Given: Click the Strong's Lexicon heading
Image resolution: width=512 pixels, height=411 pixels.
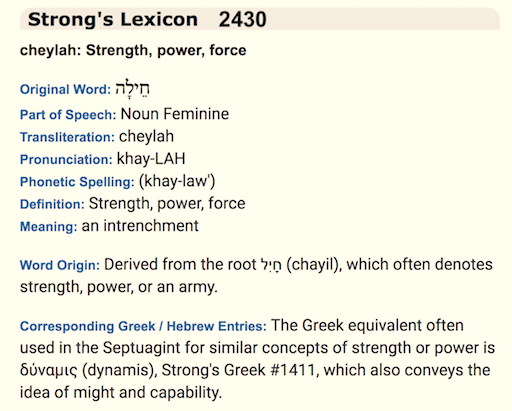Looking at the screenshot, I should 113,19.
